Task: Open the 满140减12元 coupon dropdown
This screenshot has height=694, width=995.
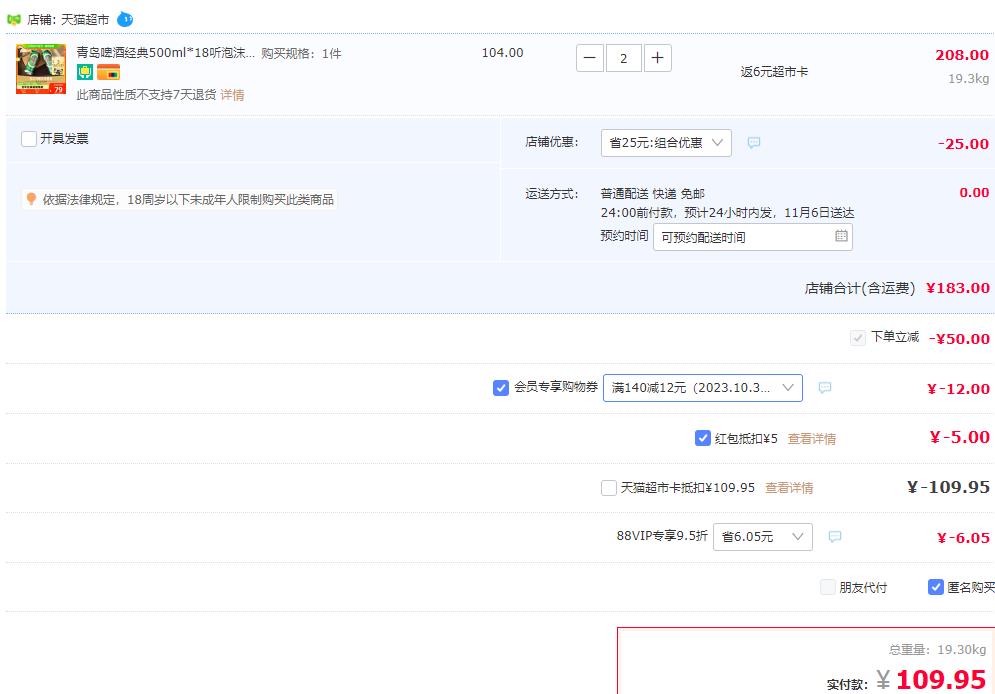Action: [x=702, y=388]
